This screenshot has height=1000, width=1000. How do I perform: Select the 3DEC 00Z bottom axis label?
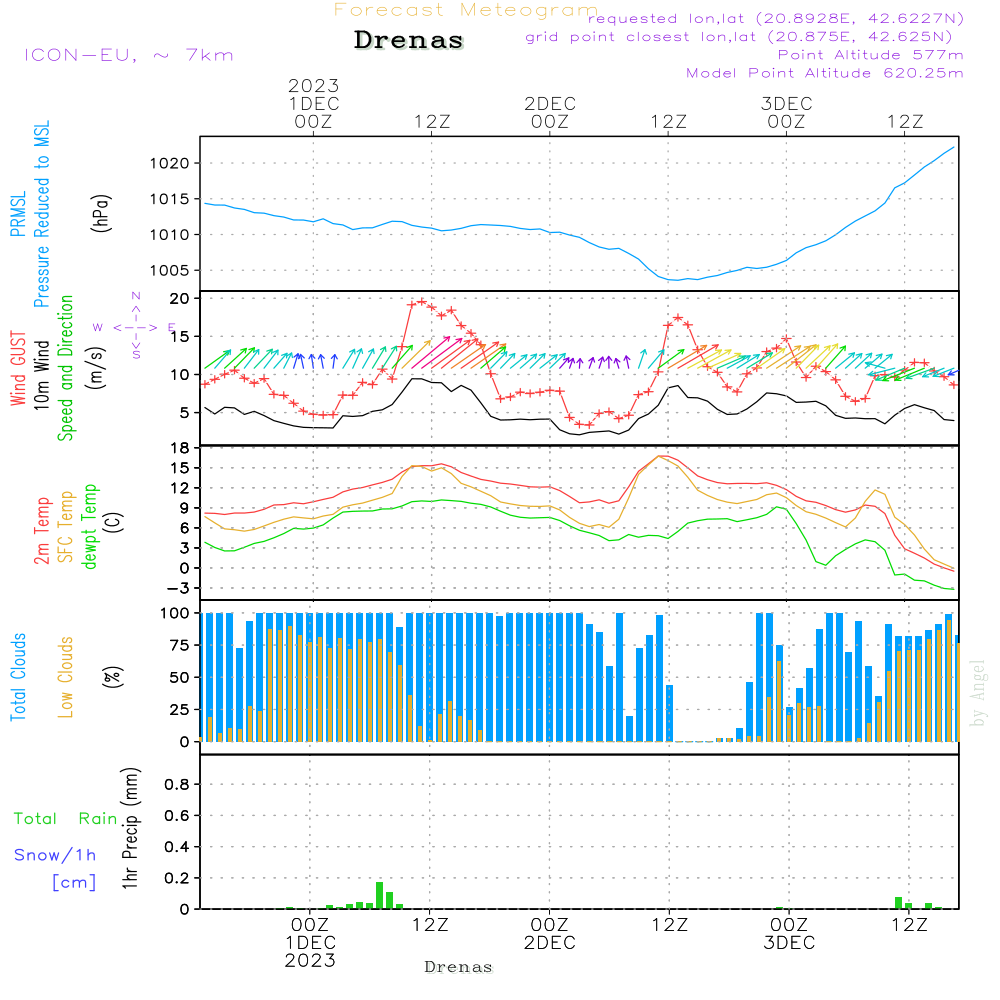[x=789, y=934]
